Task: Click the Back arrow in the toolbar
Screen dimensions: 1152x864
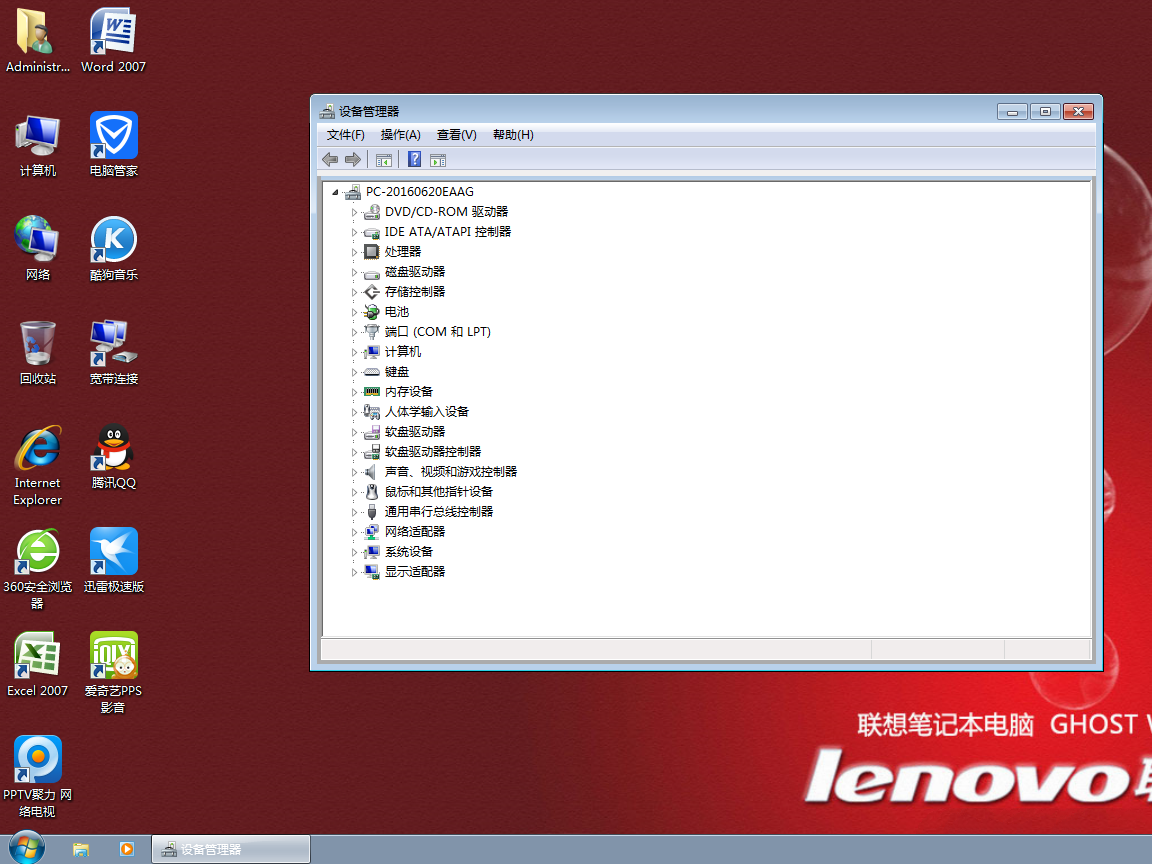Action: [330, 160]
